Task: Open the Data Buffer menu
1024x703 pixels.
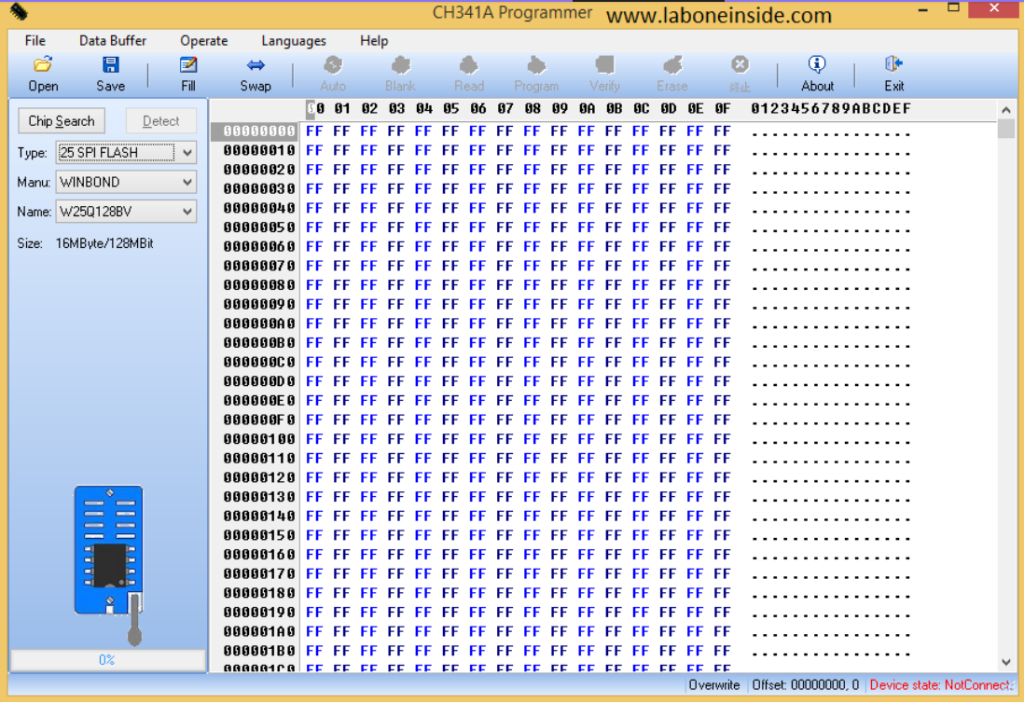Action: pyautogui.click(x=112, y=41)
